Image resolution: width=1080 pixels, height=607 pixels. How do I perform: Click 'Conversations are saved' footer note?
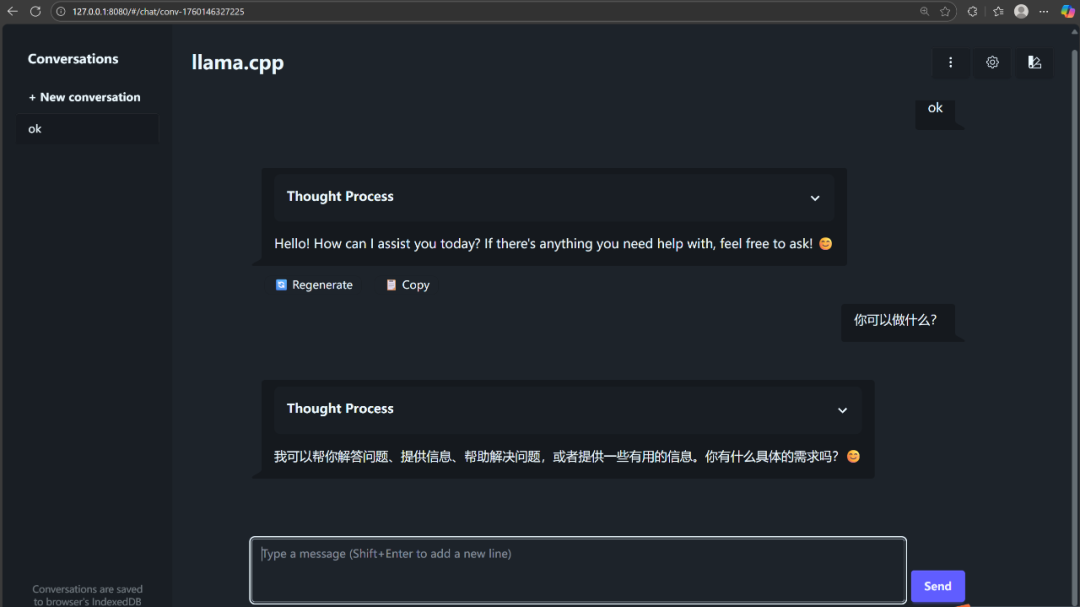[x=87, y=595]
